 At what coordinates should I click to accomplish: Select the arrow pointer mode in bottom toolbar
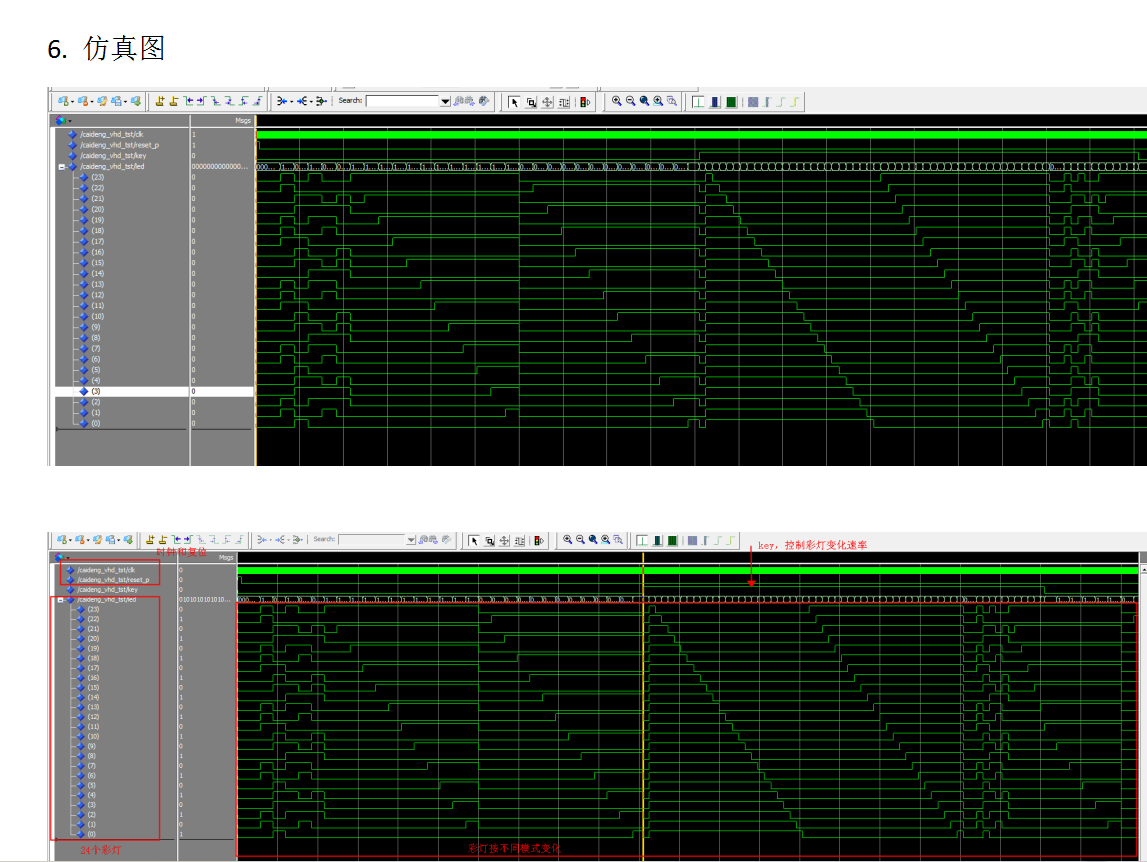(475, 540)
